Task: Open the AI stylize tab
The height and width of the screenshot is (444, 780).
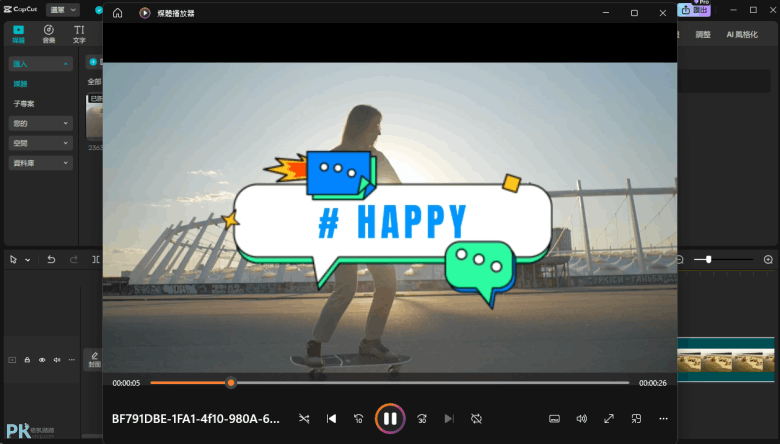Action: [x=742, y=34]
